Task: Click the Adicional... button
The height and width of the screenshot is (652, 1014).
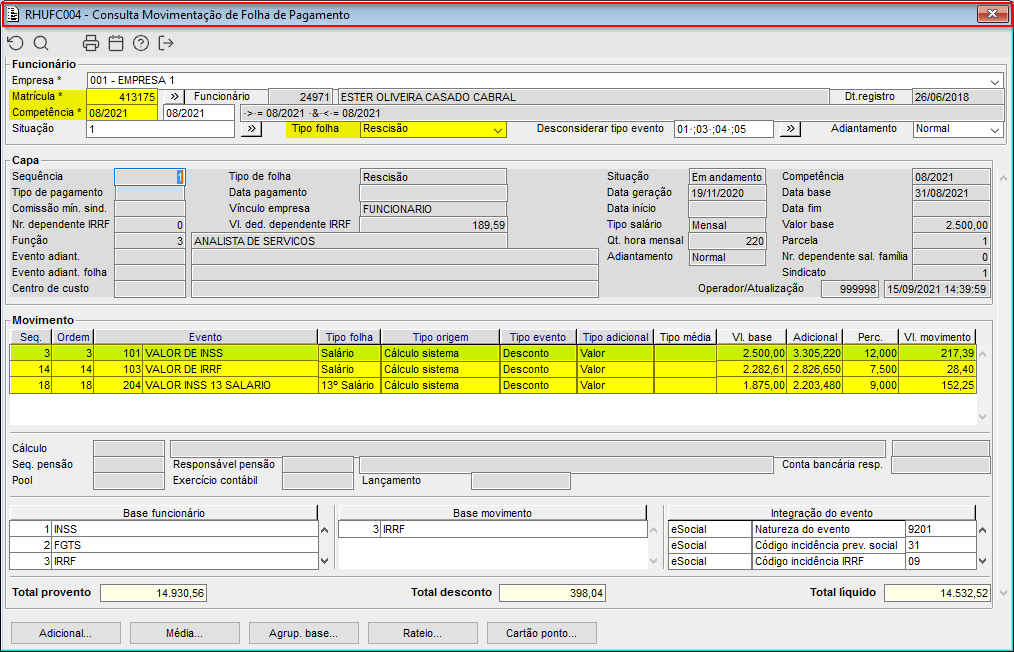Action: pos(65,633)
